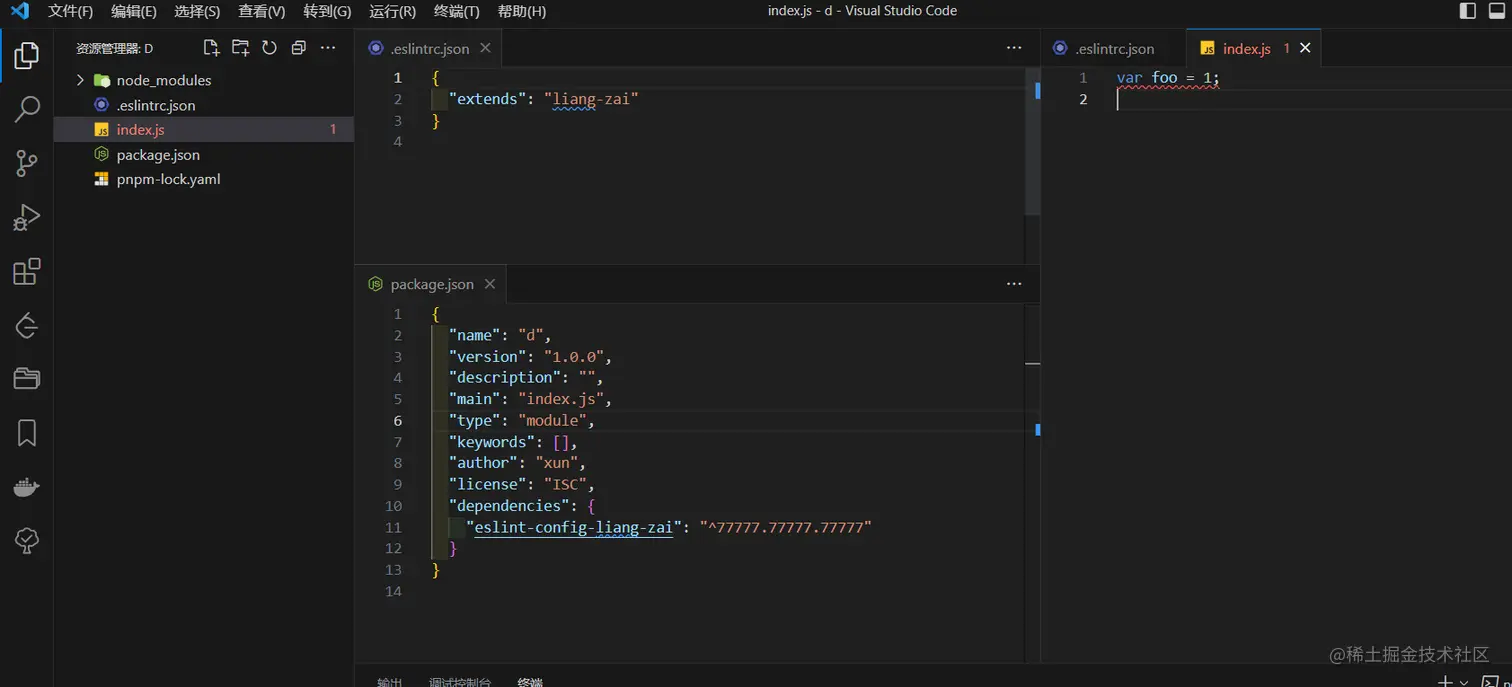1512x687 pixels.
Task: Click the "liang-zai" extends value
Action: [591, 99]
